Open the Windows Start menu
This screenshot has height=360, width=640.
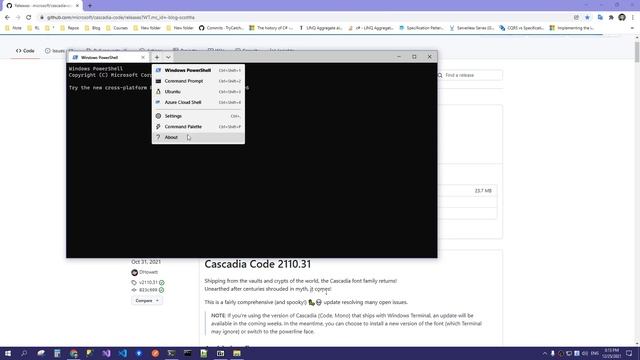[8, 353]
